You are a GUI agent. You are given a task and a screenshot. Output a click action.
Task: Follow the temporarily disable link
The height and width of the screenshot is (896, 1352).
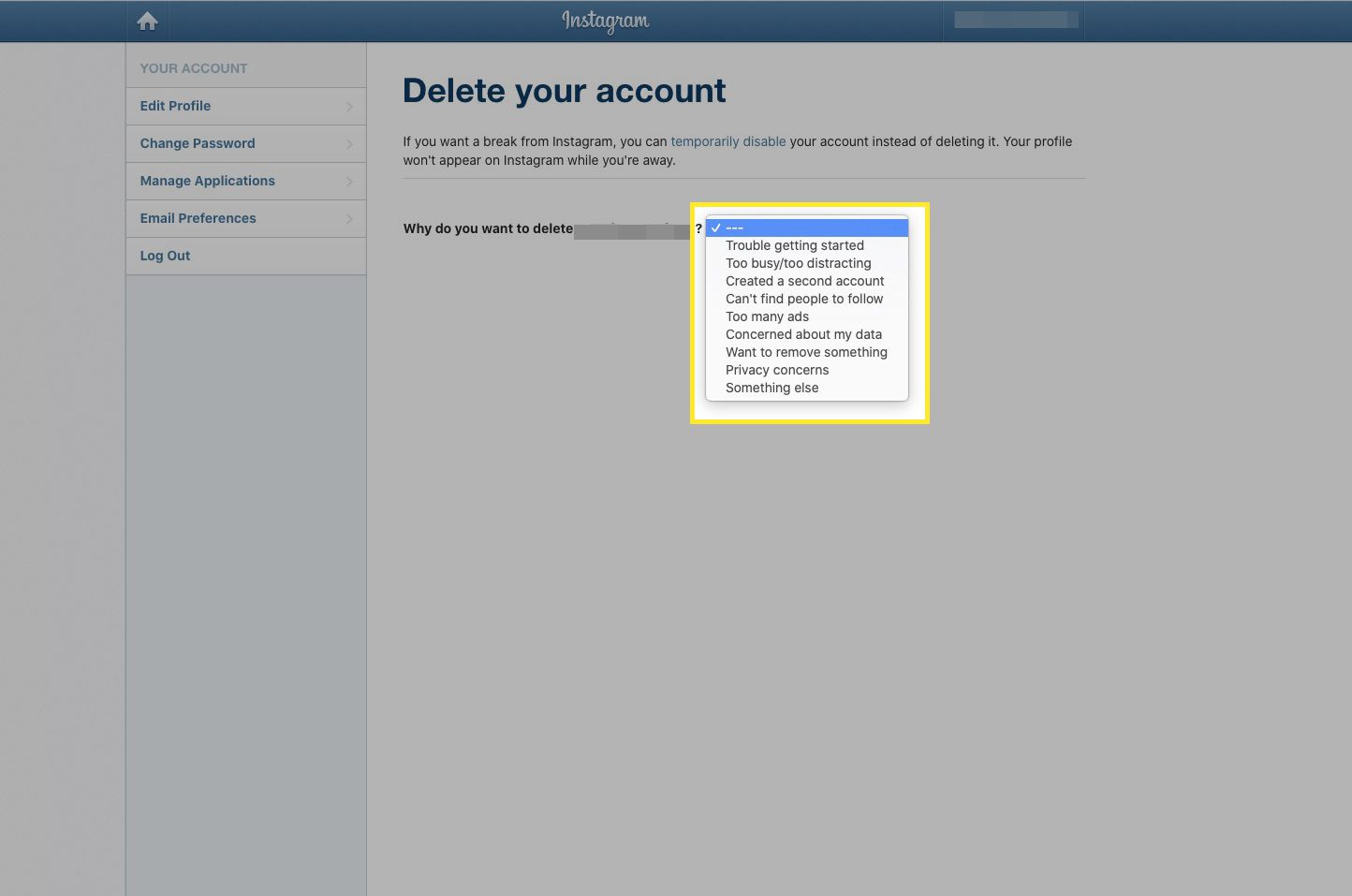[727, 141]
